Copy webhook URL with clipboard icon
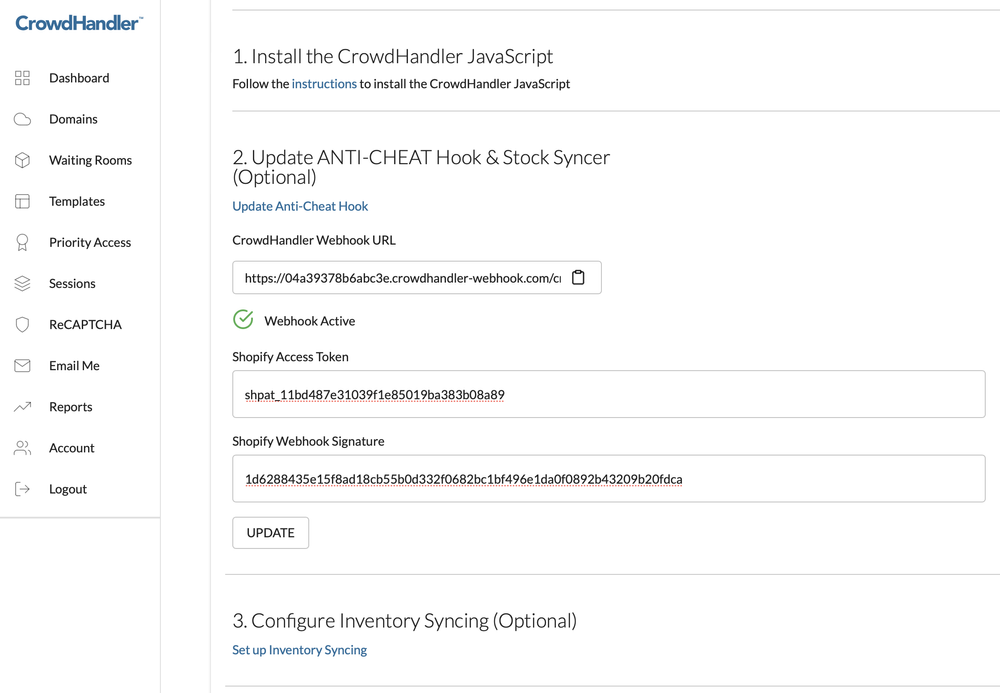 (578, 278)
